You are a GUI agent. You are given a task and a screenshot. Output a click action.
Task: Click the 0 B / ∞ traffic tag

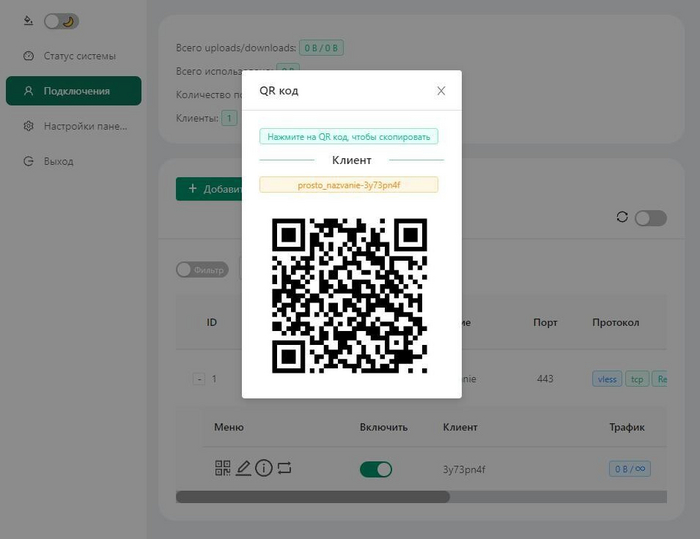pos(630,469)
